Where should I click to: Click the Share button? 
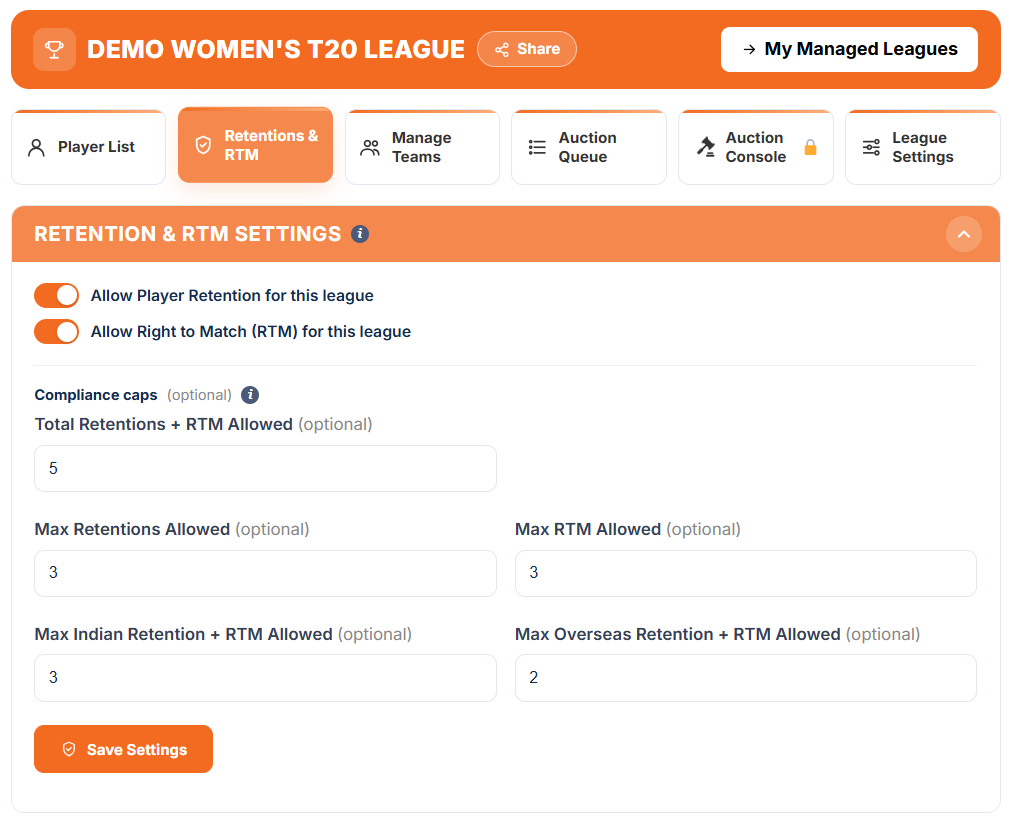(x=527, y=49)
